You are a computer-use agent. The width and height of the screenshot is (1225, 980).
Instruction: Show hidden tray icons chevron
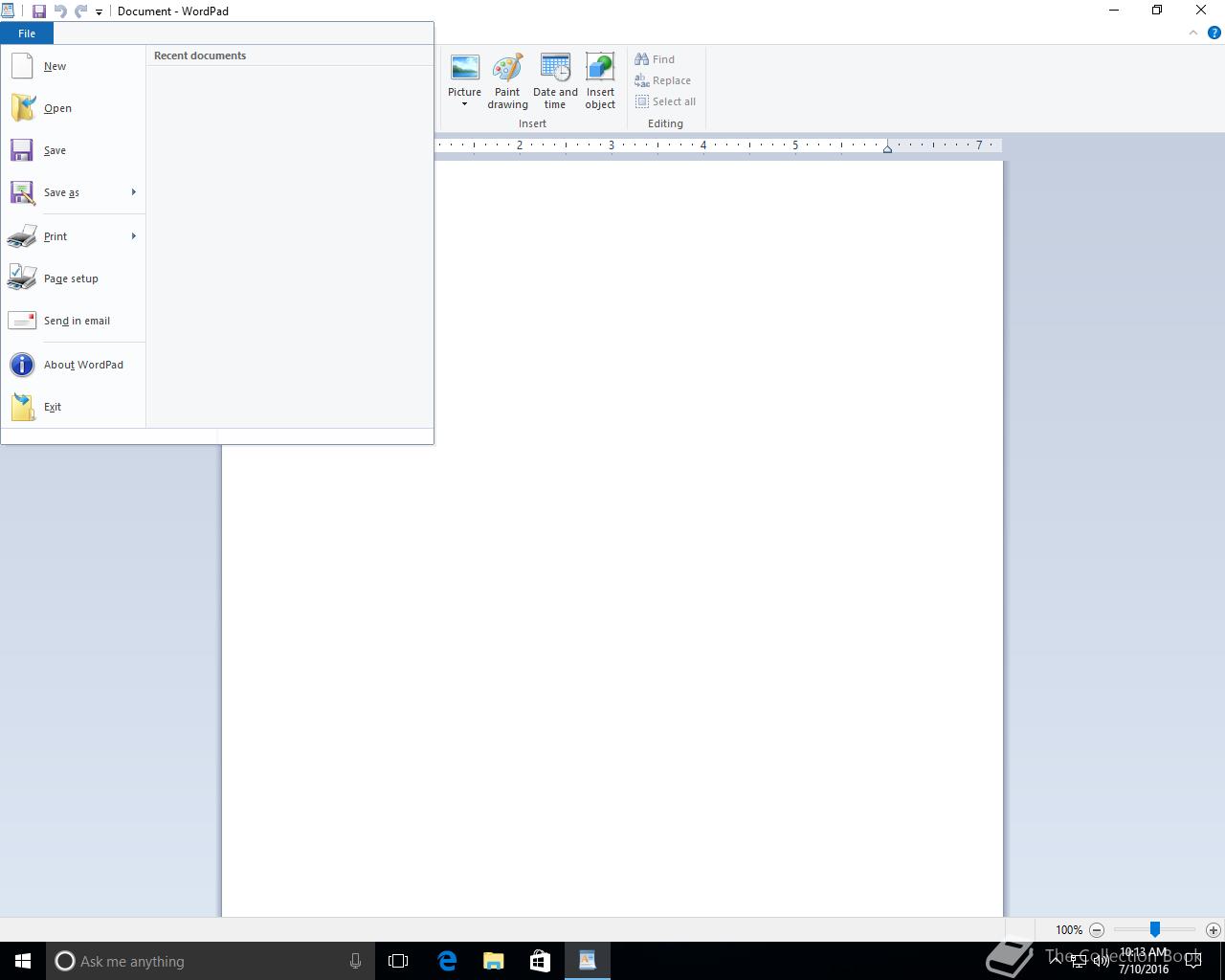1056,960
